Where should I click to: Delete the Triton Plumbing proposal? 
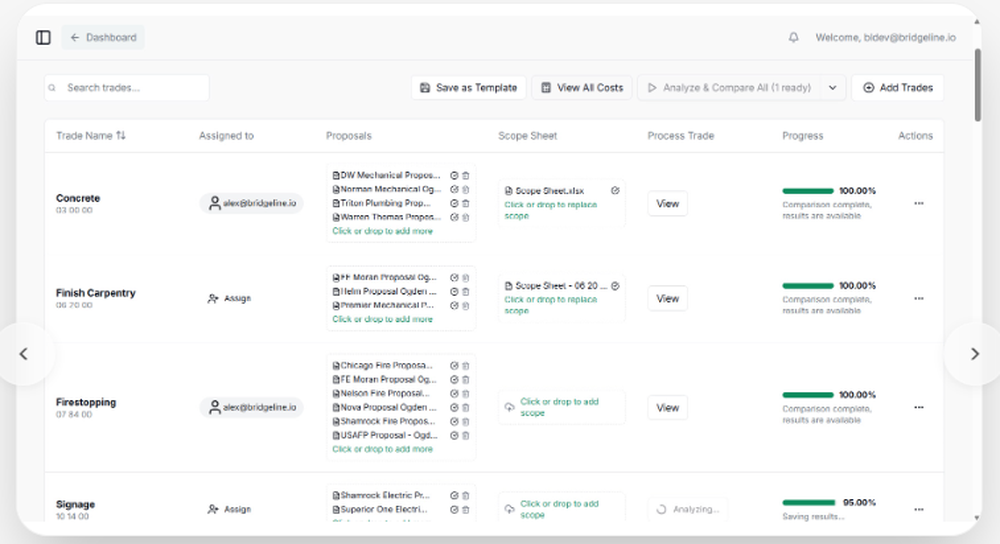point(466,203)
